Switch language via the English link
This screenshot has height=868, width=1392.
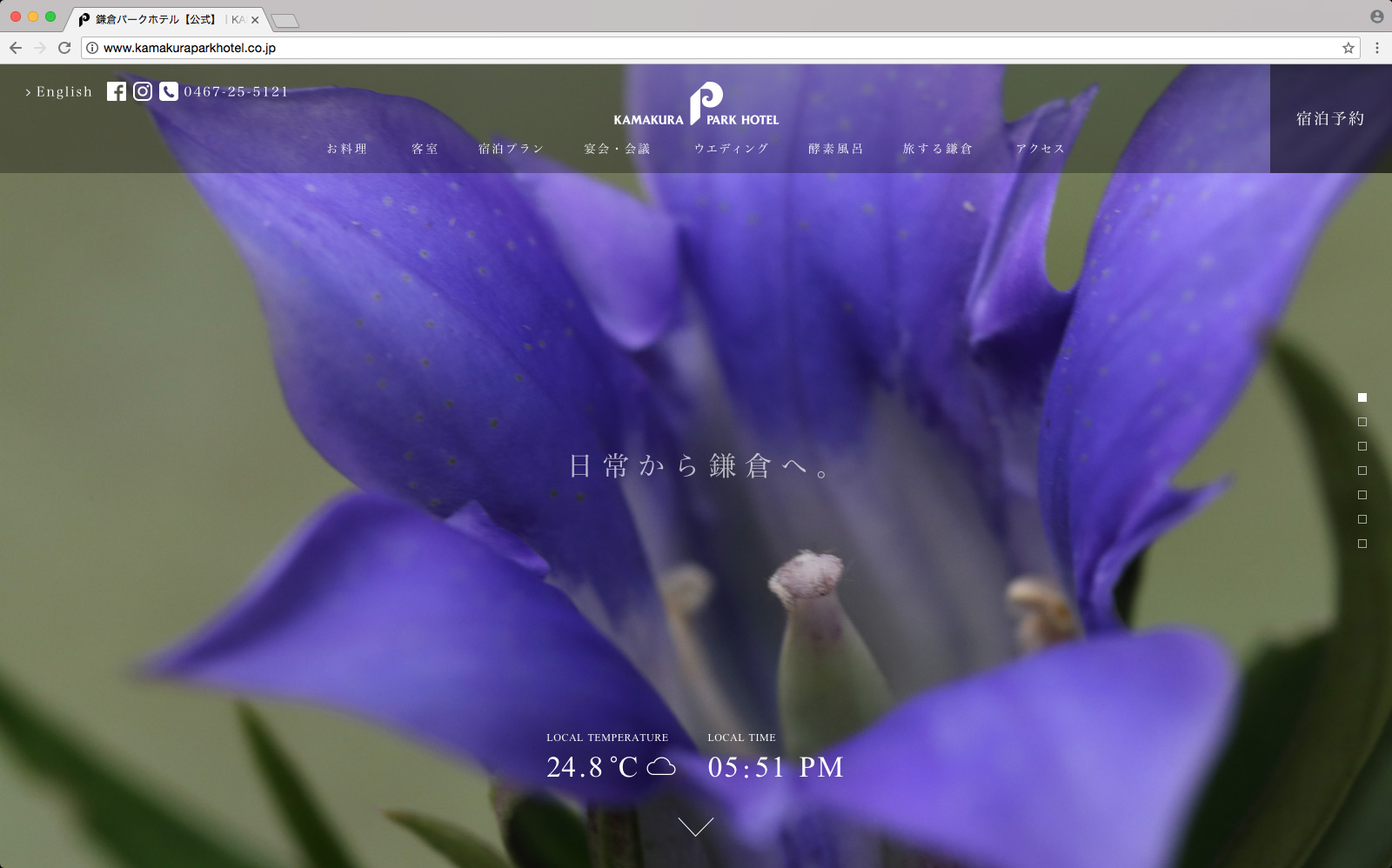(59, 92)
